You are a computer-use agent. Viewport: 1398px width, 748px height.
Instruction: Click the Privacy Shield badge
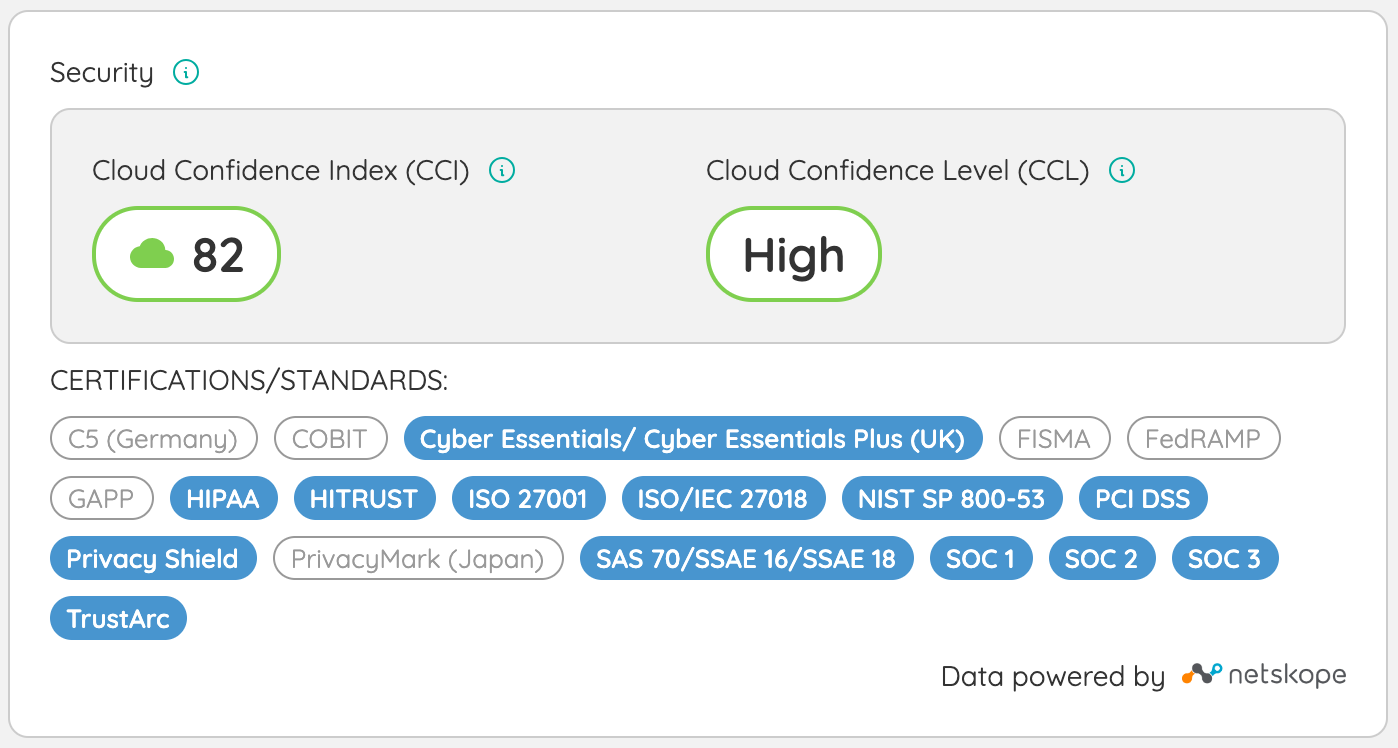(x=153, y=558)
